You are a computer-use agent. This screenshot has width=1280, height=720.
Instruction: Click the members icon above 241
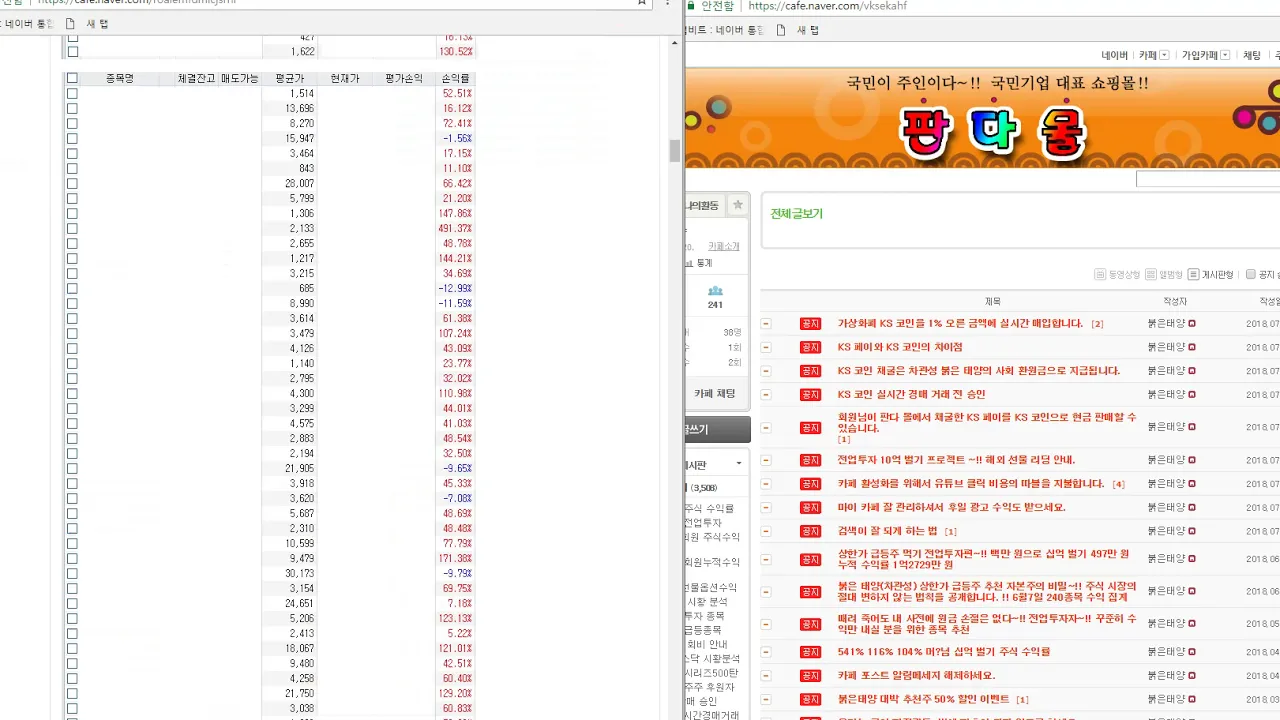715,291
